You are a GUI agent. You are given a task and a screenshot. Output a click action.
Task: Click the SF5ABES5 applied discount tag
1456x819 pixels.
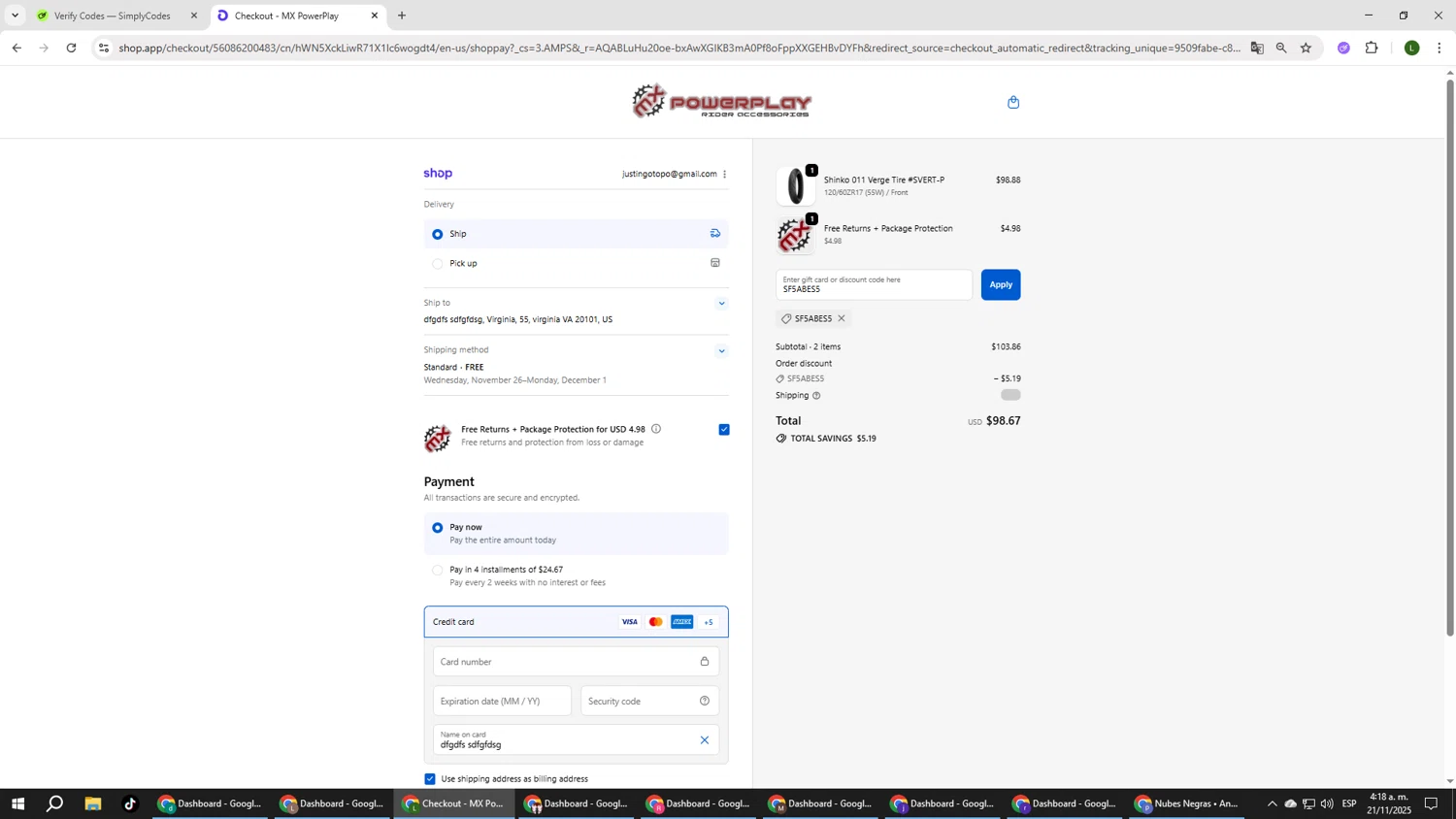pos(813,319)
